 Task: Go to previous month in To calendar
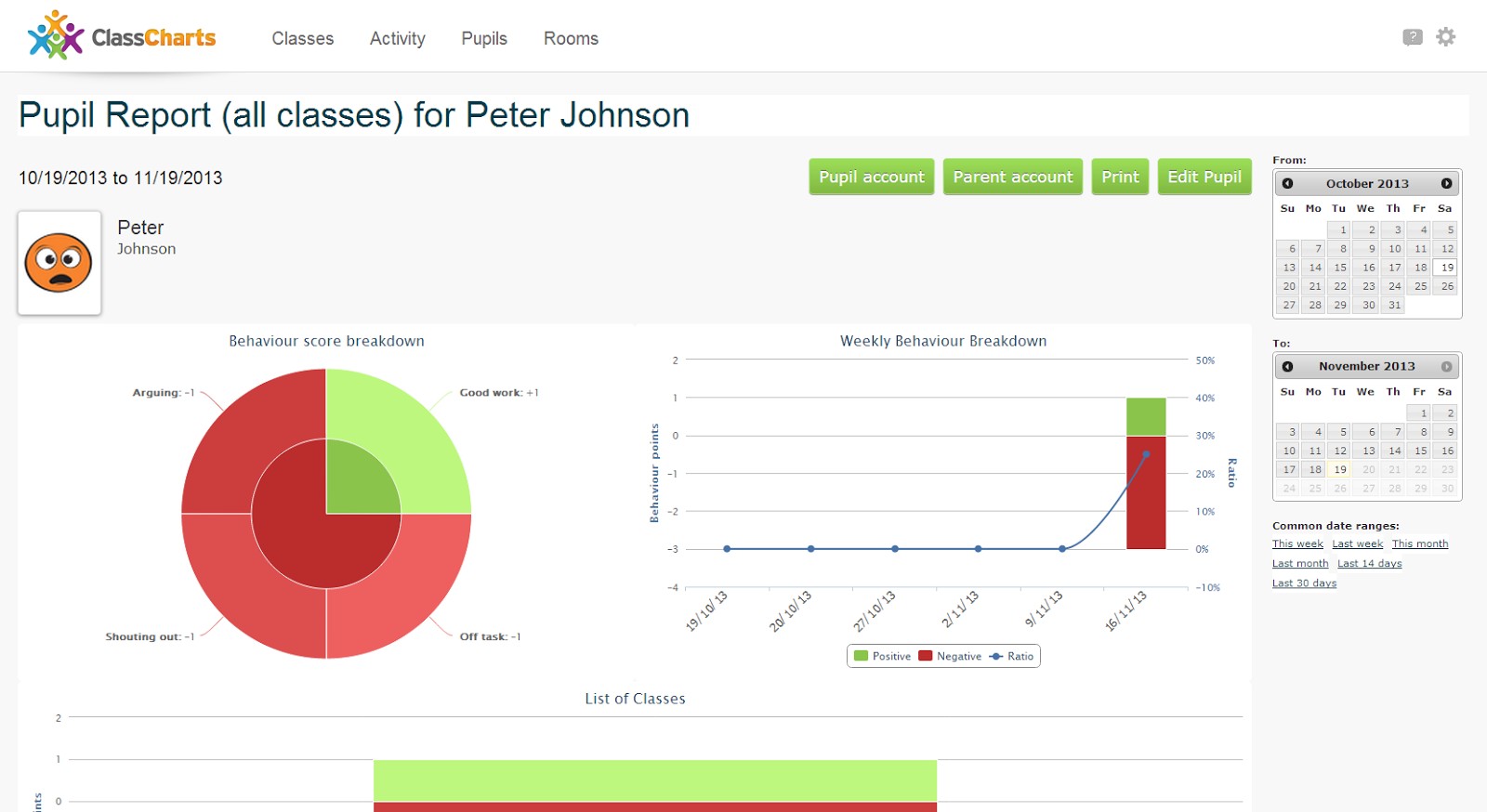(x=1287, y=366)
